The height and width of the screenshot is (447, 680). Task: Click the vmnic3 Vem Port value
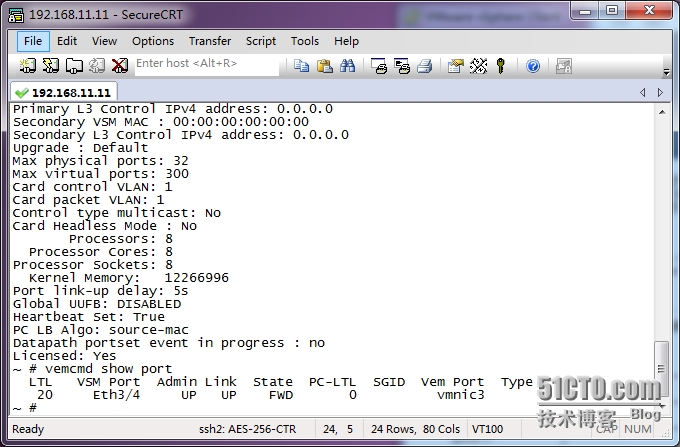pos(461,395)
